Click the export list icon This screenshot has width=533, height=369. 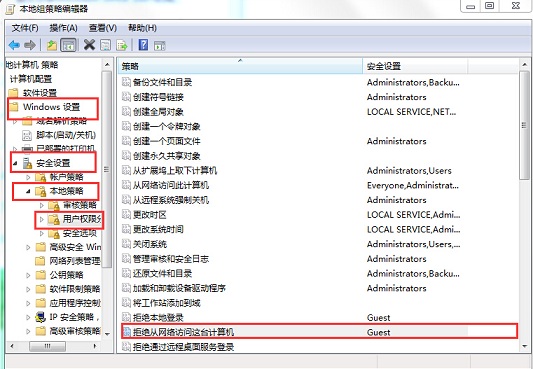(x=121, y=45)
